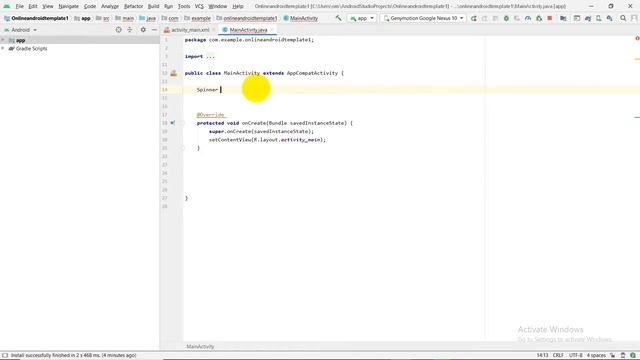Open the File menu

tap(19, 6)
